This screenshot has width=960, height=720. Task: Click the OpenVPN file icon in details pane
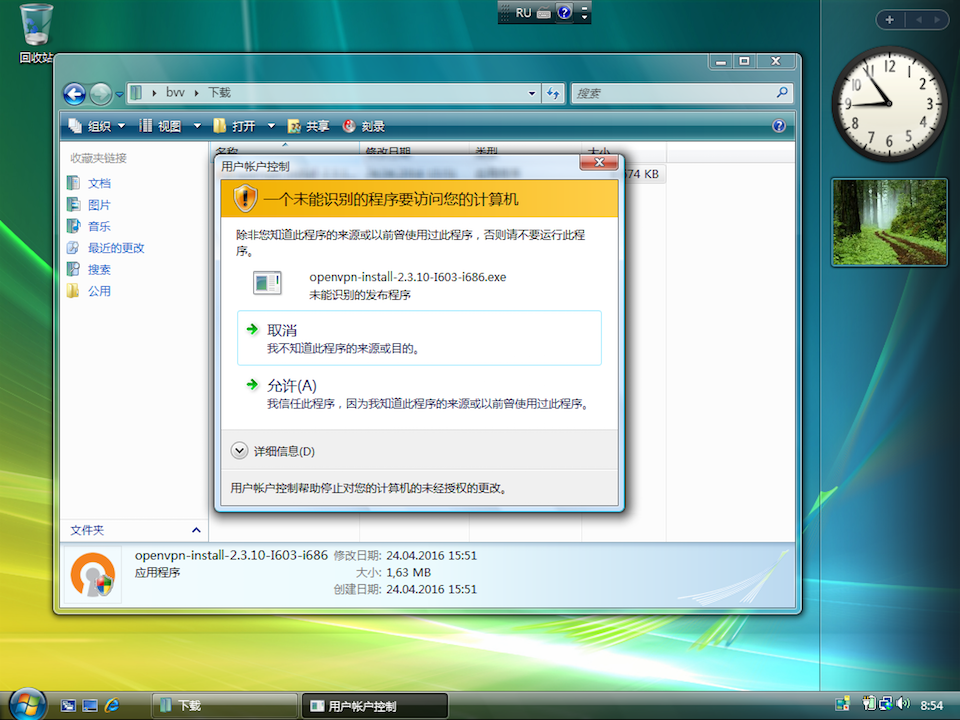93,574
